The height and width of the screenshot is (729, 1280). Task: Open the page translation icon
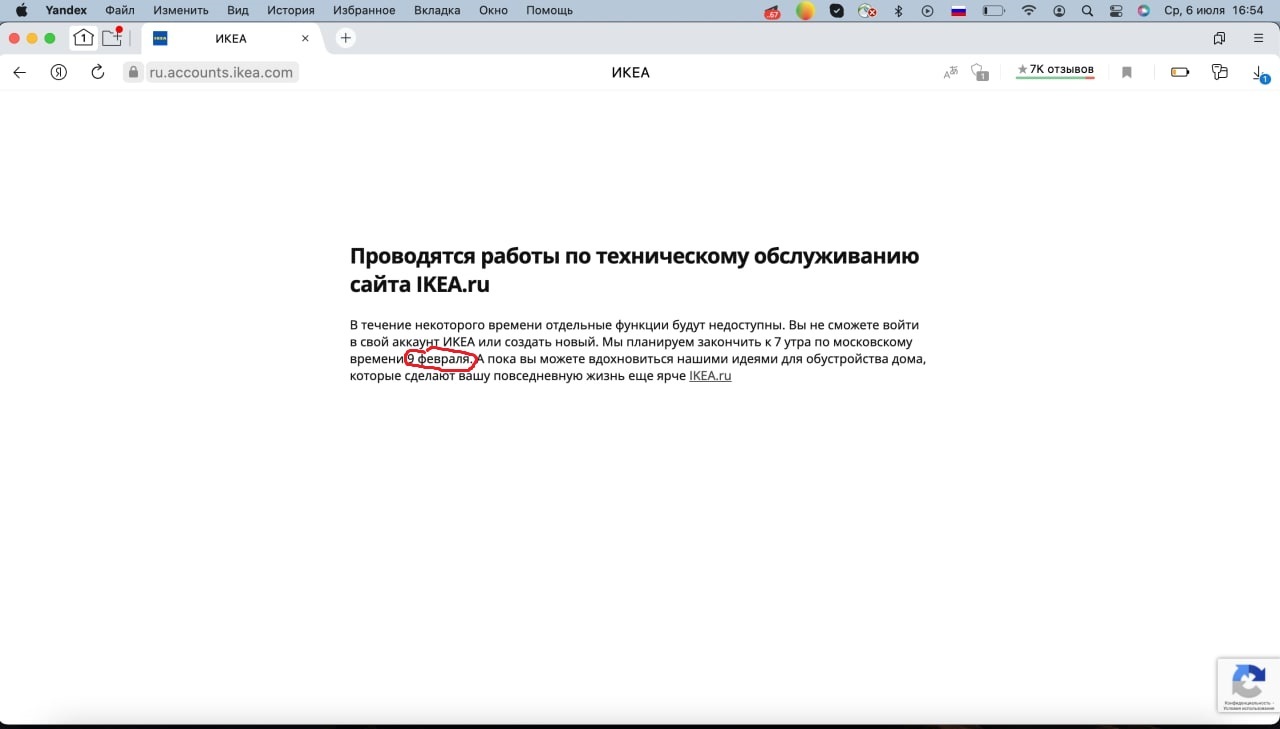click(x=951, y=72)
